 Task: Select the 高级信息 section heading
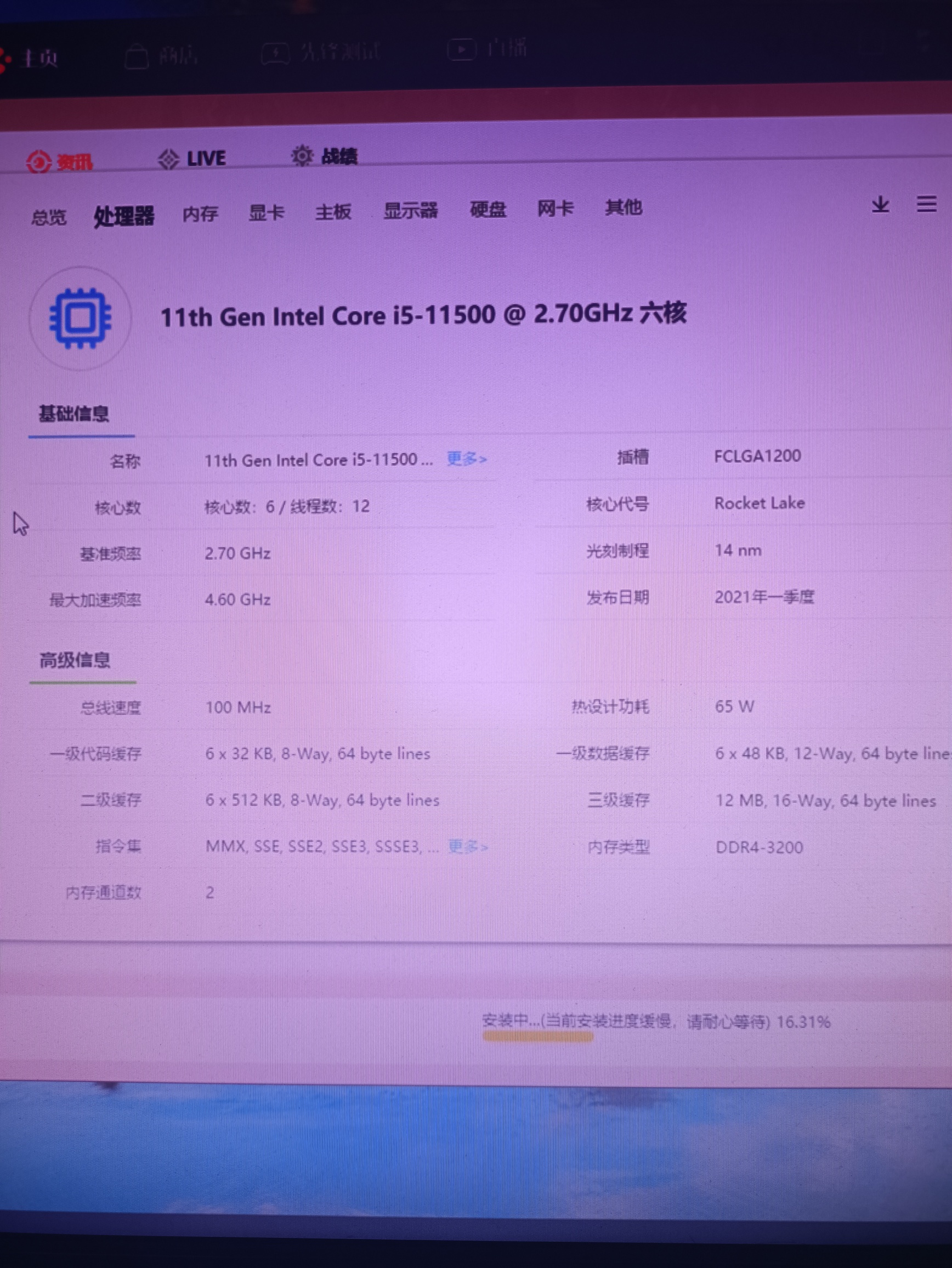pos(75,660)
